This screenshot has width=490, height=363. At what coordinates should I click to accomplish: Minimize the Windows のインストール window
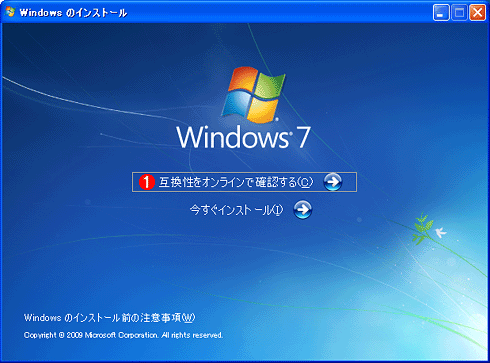441,13
